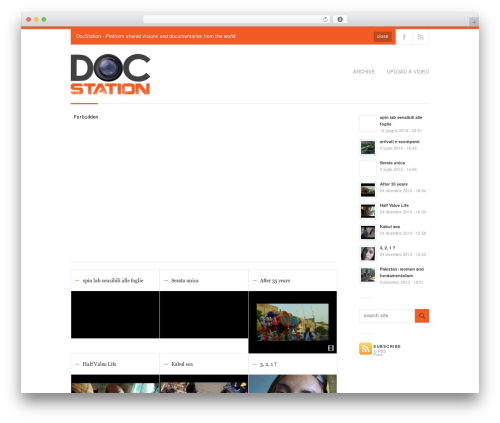Click the Forbidden text in main area
The height and width of the screenshot is (423, 500).
click(x=86, y=117)
